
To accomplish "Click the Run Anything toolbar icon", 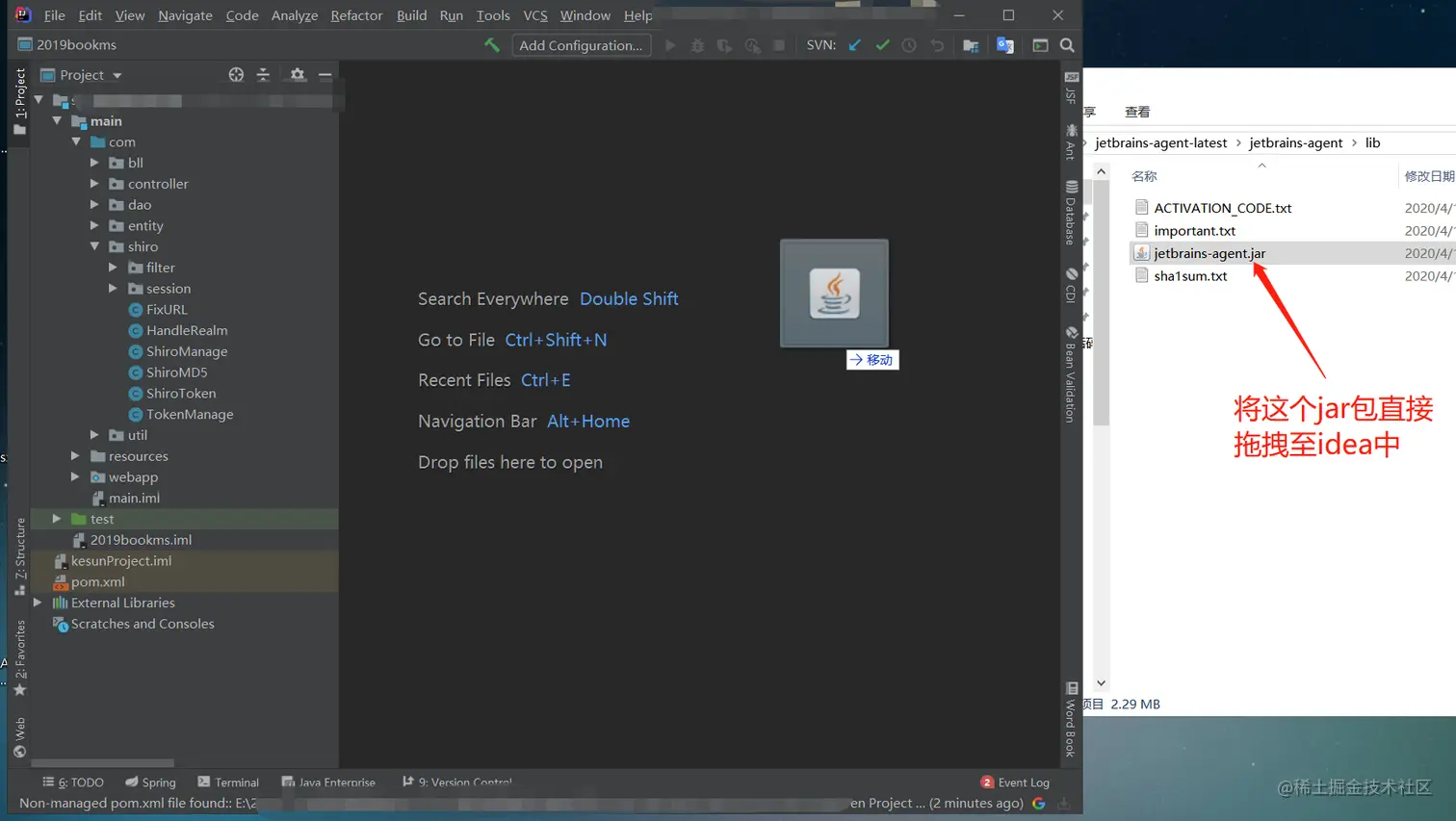I will pyautogui.click(x=1040, y=45).
